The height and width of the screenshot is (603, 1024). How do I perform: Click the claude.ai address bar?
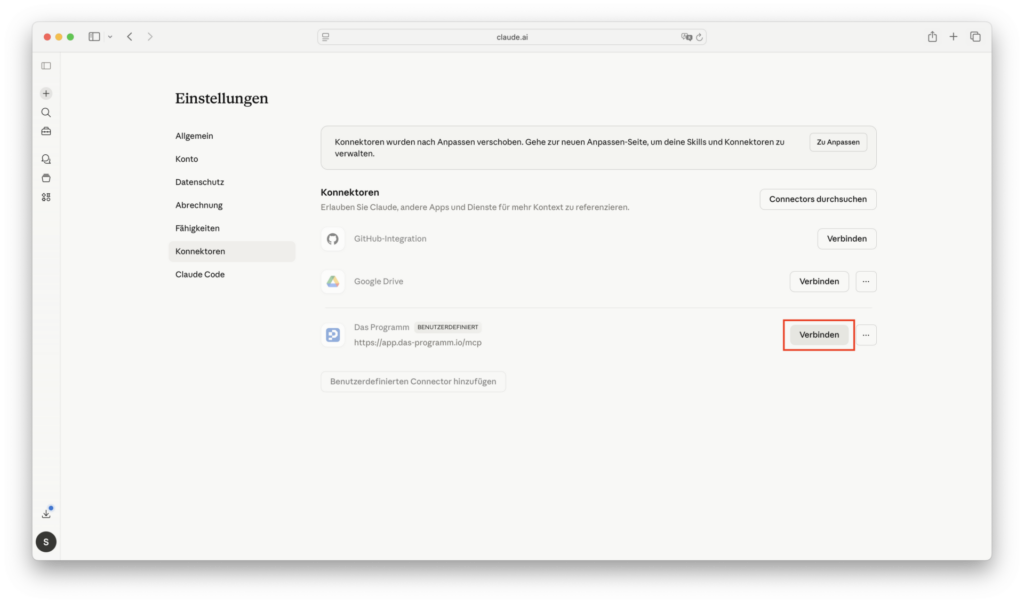(512, 37)
